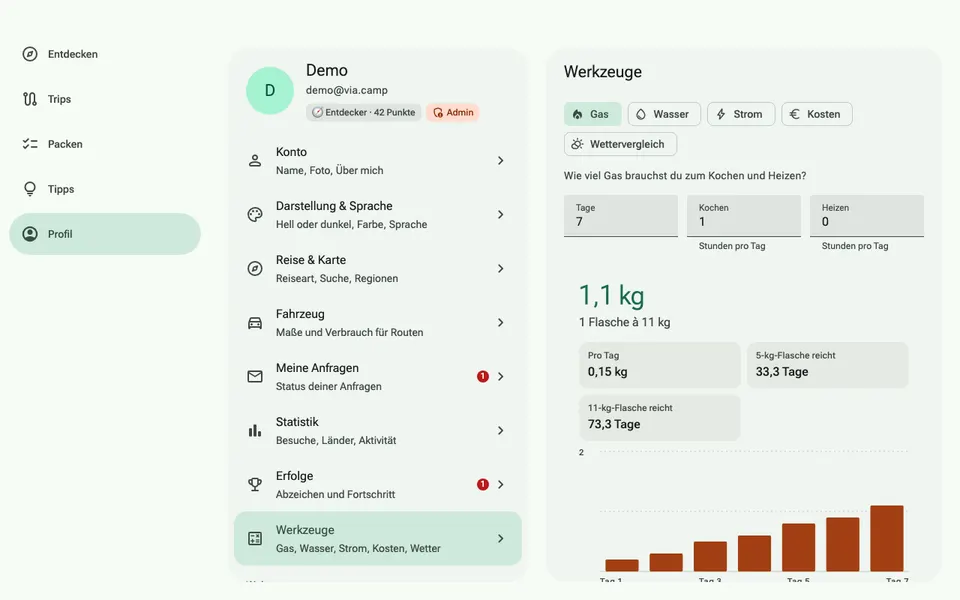Click the Heizen hours input field
This screenshot has width=960, height=600.
pyautogui.click(x=867, y=216)
